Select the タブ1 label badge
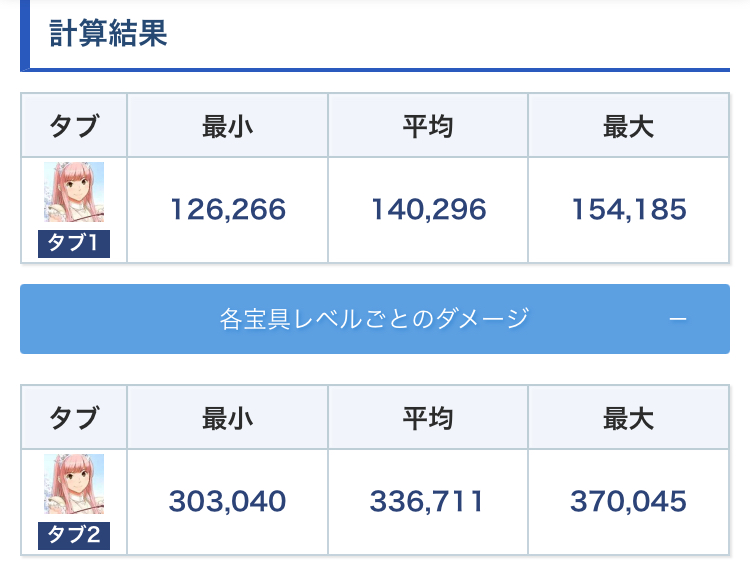 (74, 243)
